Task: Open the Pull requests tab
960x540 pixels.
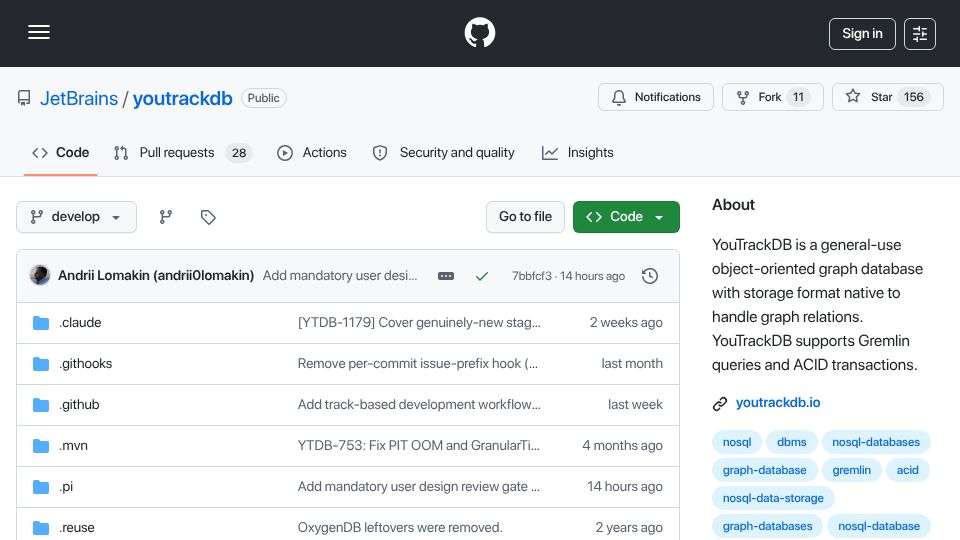Action: pyautogui.click(x=183, y=152)
